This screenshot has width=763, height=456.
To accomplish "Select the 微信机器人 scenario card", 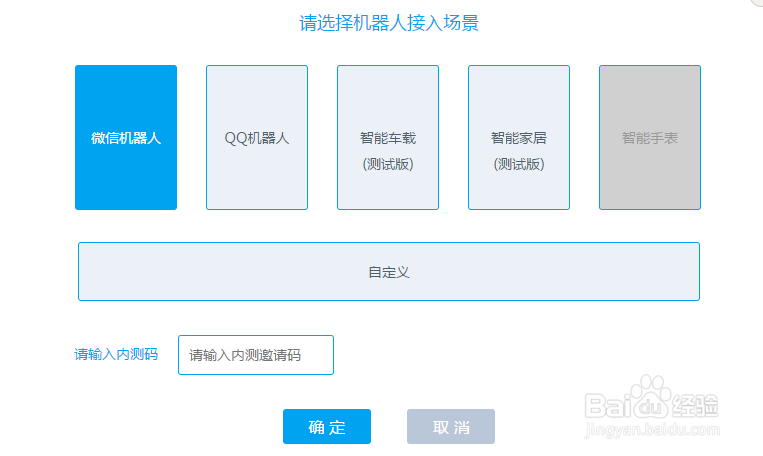I will pyautogui.click(x=126, y=138).
